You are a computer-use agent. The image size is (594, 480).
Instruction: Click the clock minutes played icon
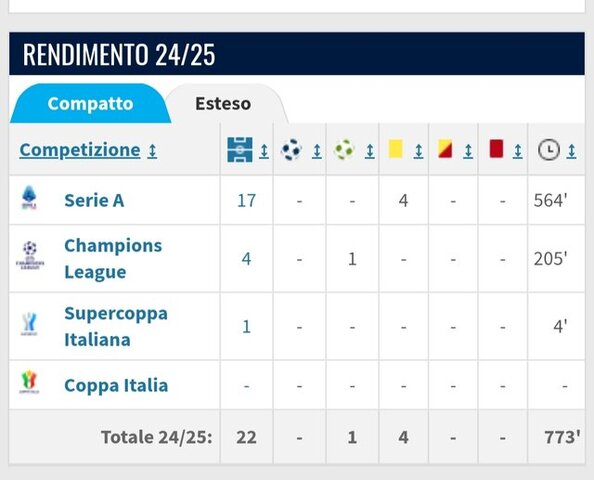point(549,150)
